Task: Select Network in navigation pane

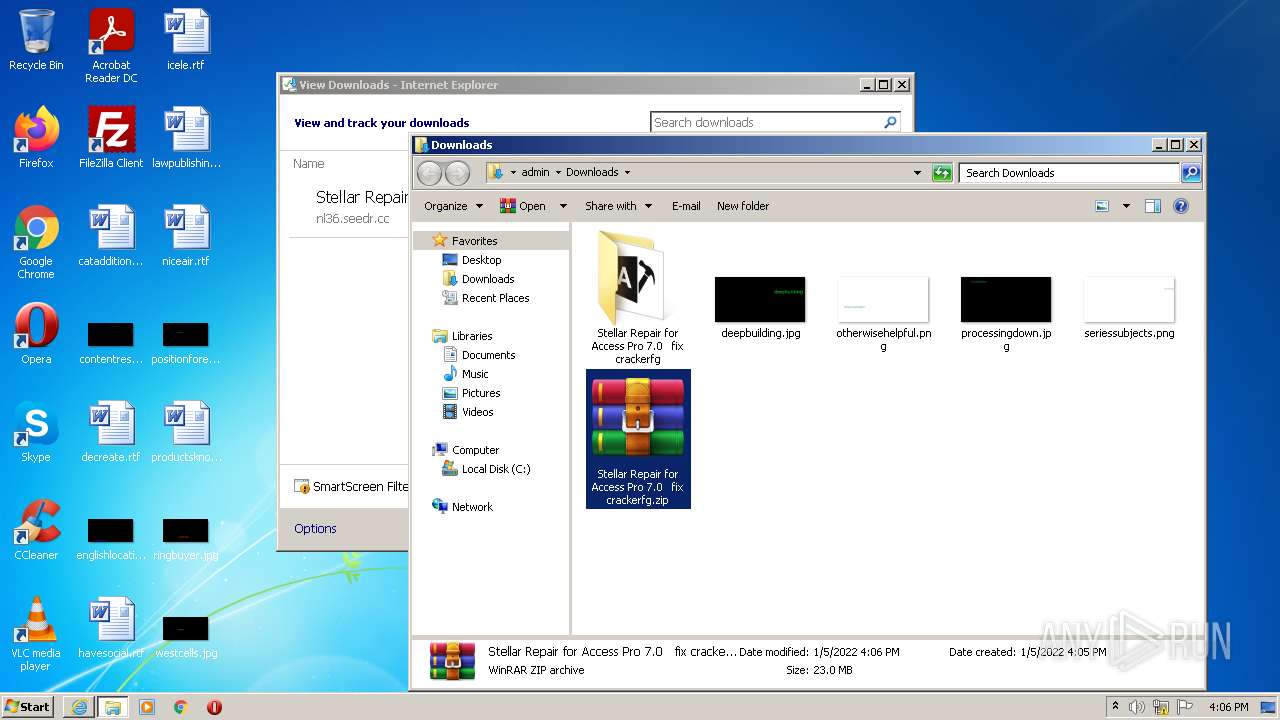Action: (472, 507)
